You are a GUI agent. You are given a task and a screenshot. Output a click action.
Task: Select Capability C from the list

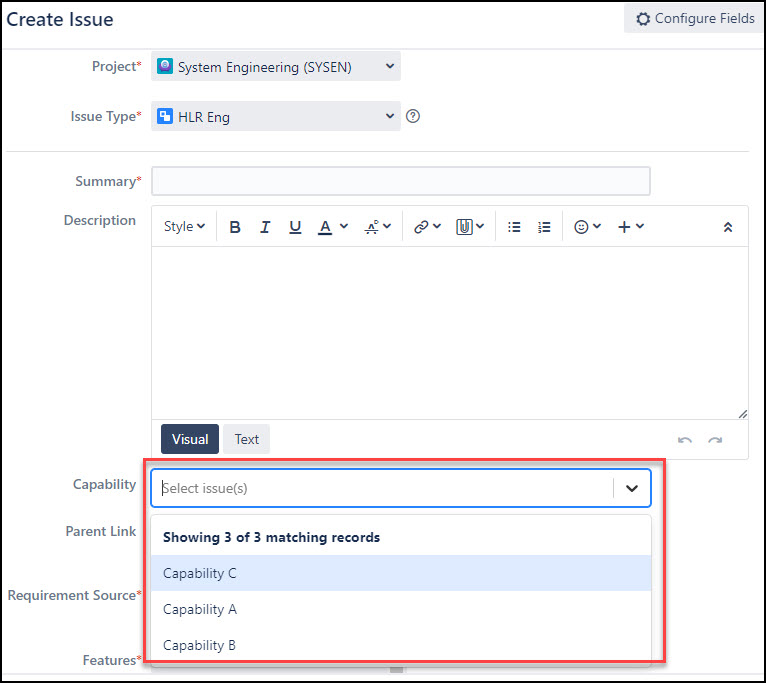click(401, 573)
